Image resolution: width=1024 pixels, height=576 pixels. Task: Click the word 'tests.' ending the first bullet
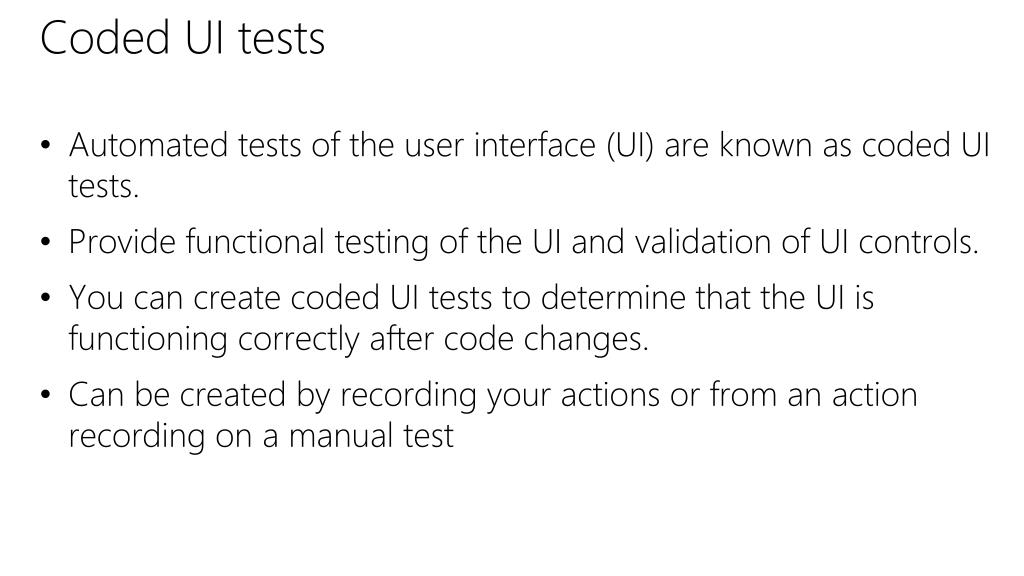pos(104,186)
